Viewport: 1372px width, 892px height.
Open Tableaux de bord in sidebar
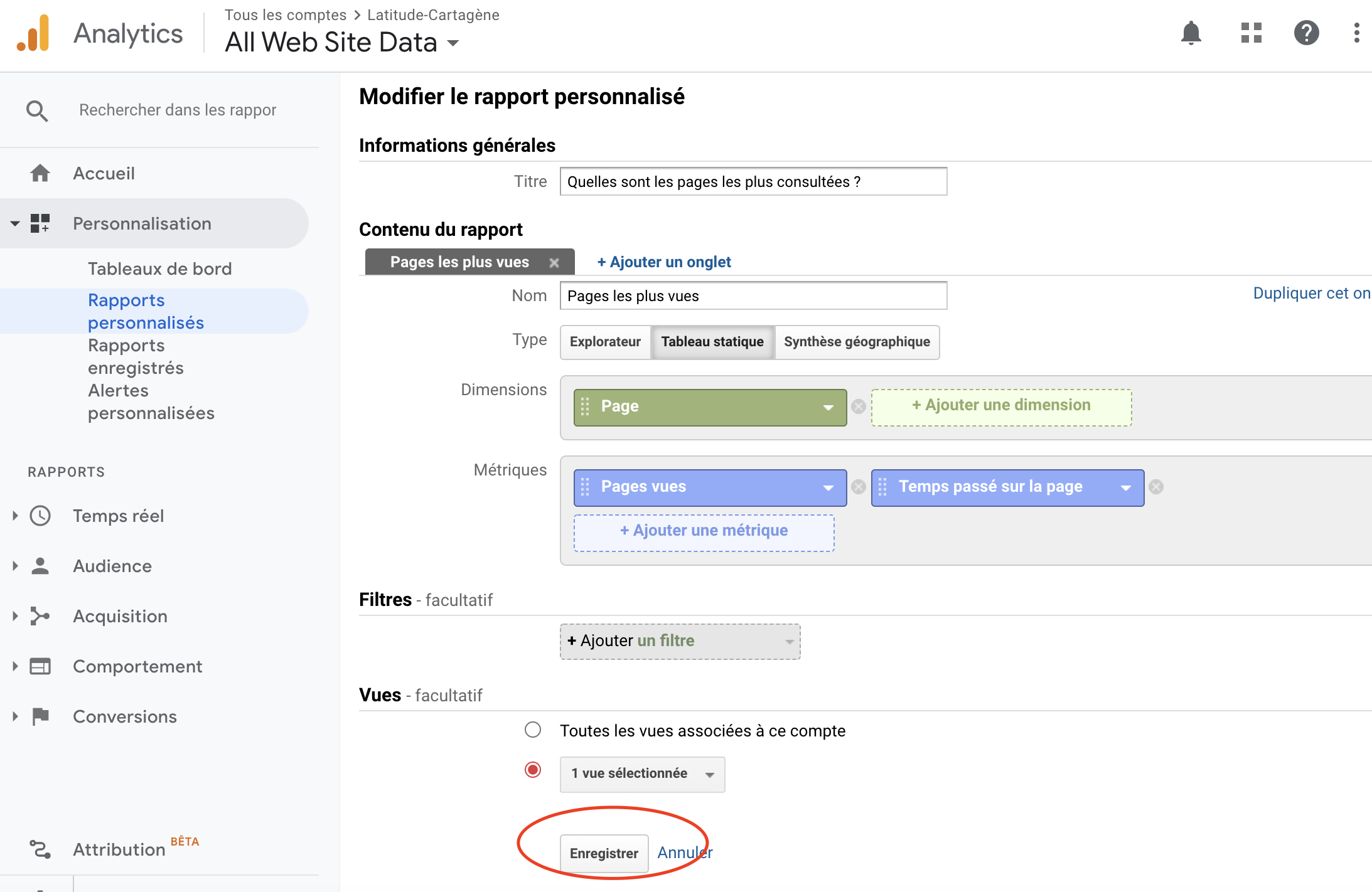159,268
